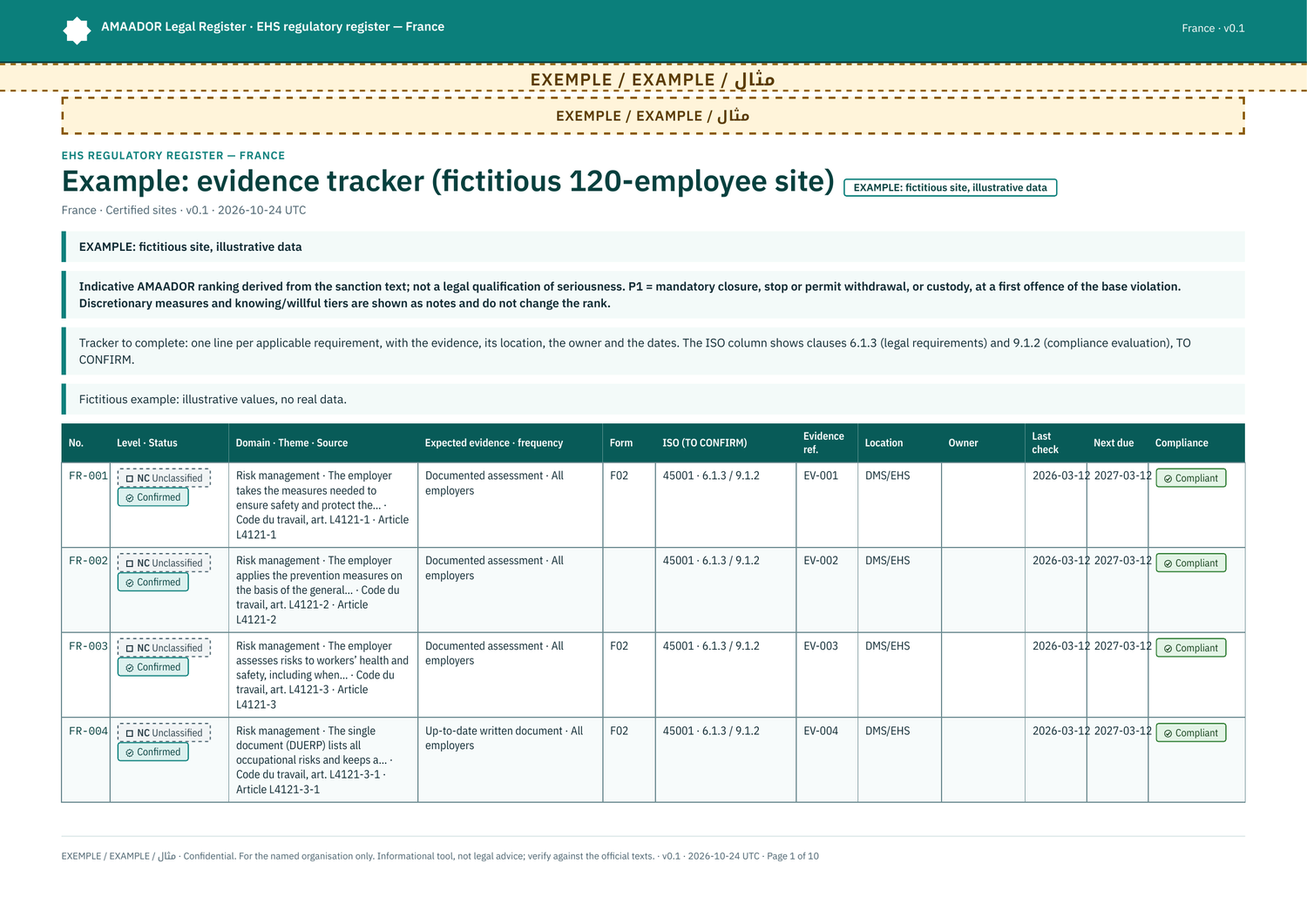The image size is (1307, 924).
Task: Click the 'EXAMPLE: fictitious site, illustrative data' title tag
Action: point(951,187)
